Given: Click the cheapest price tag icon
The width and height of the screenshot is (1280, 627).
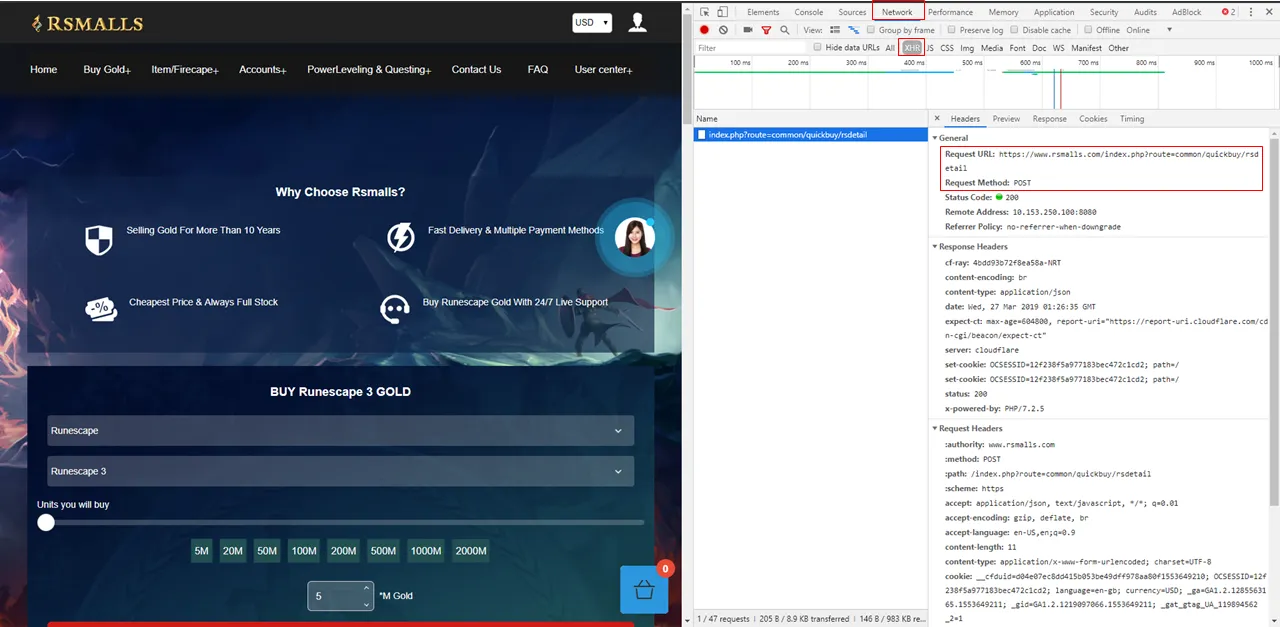Looking at the screenshot, I should point(101,309).
